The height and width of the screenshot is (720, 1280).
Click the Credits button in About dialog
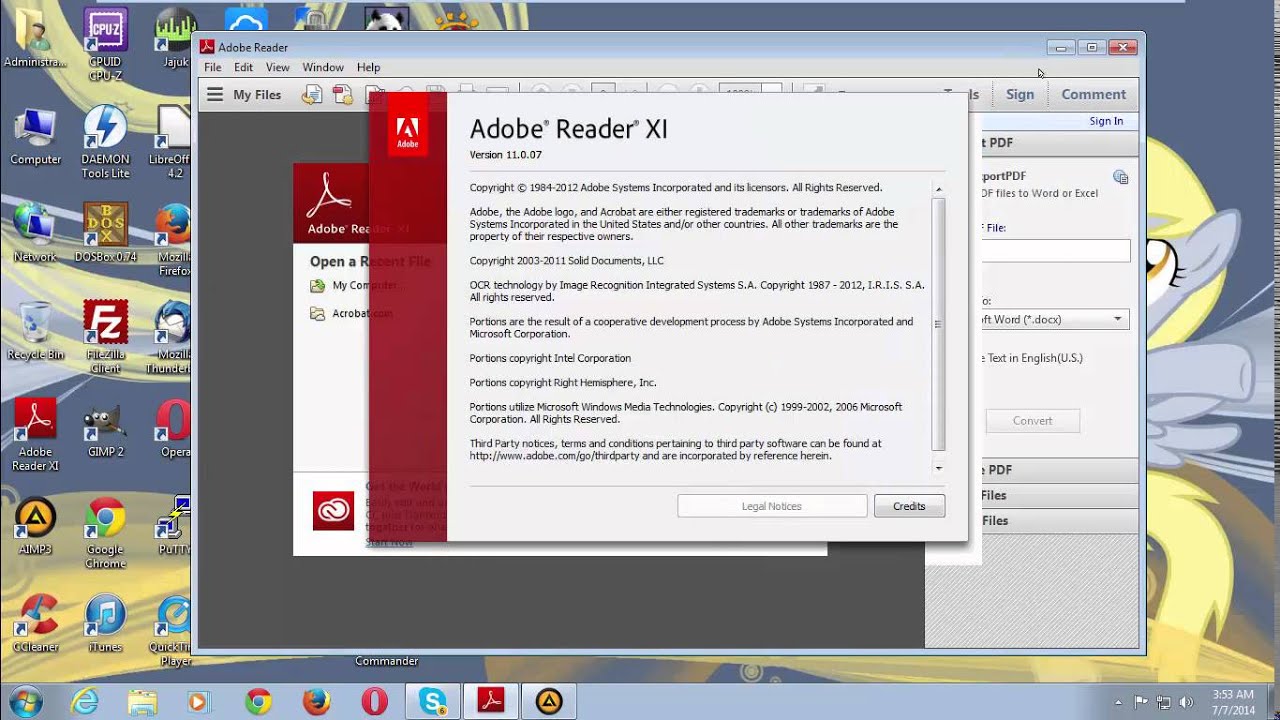(909, 506)
